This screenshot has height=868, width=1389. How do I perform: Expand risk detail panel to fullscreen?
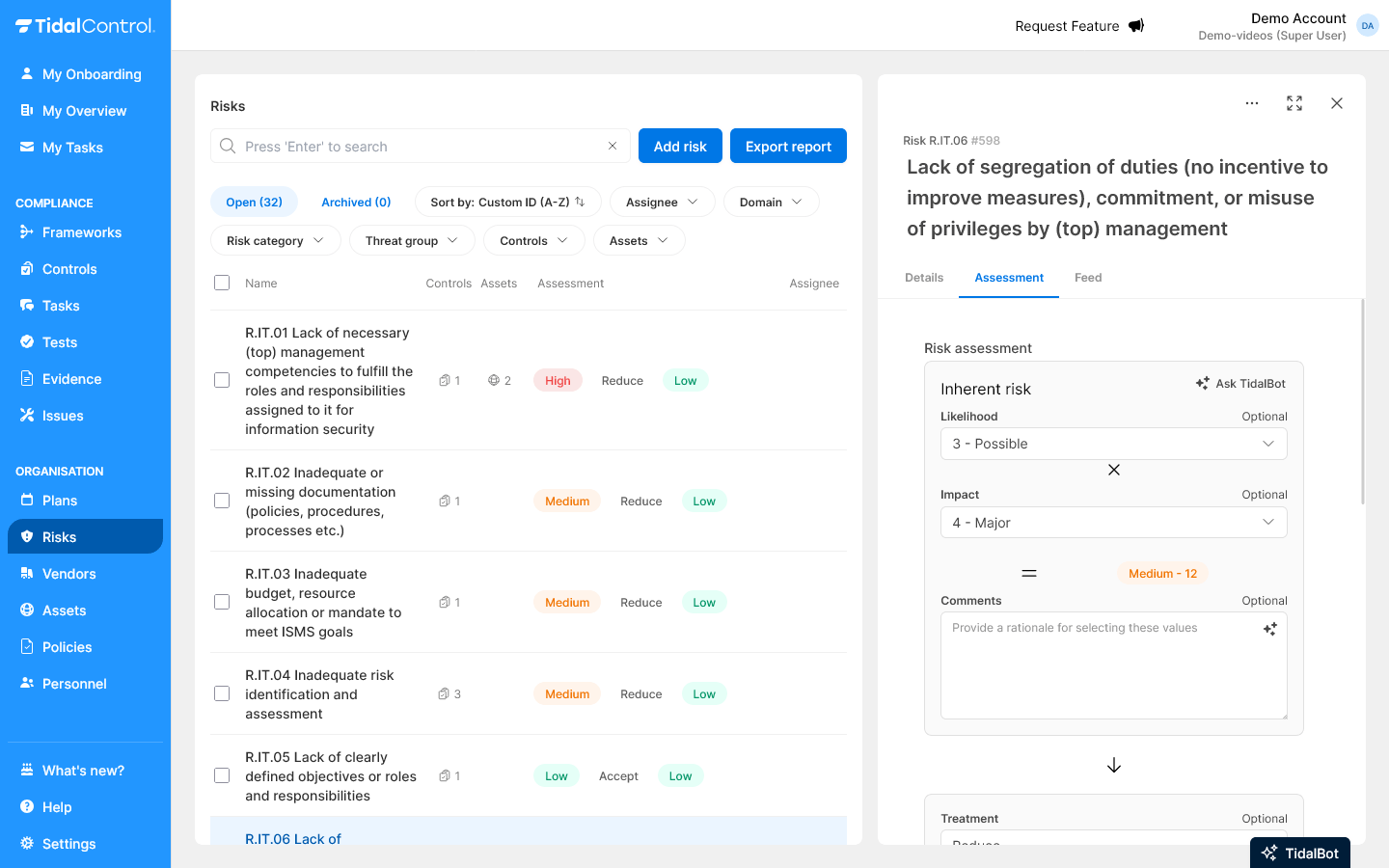[1294, 103]
